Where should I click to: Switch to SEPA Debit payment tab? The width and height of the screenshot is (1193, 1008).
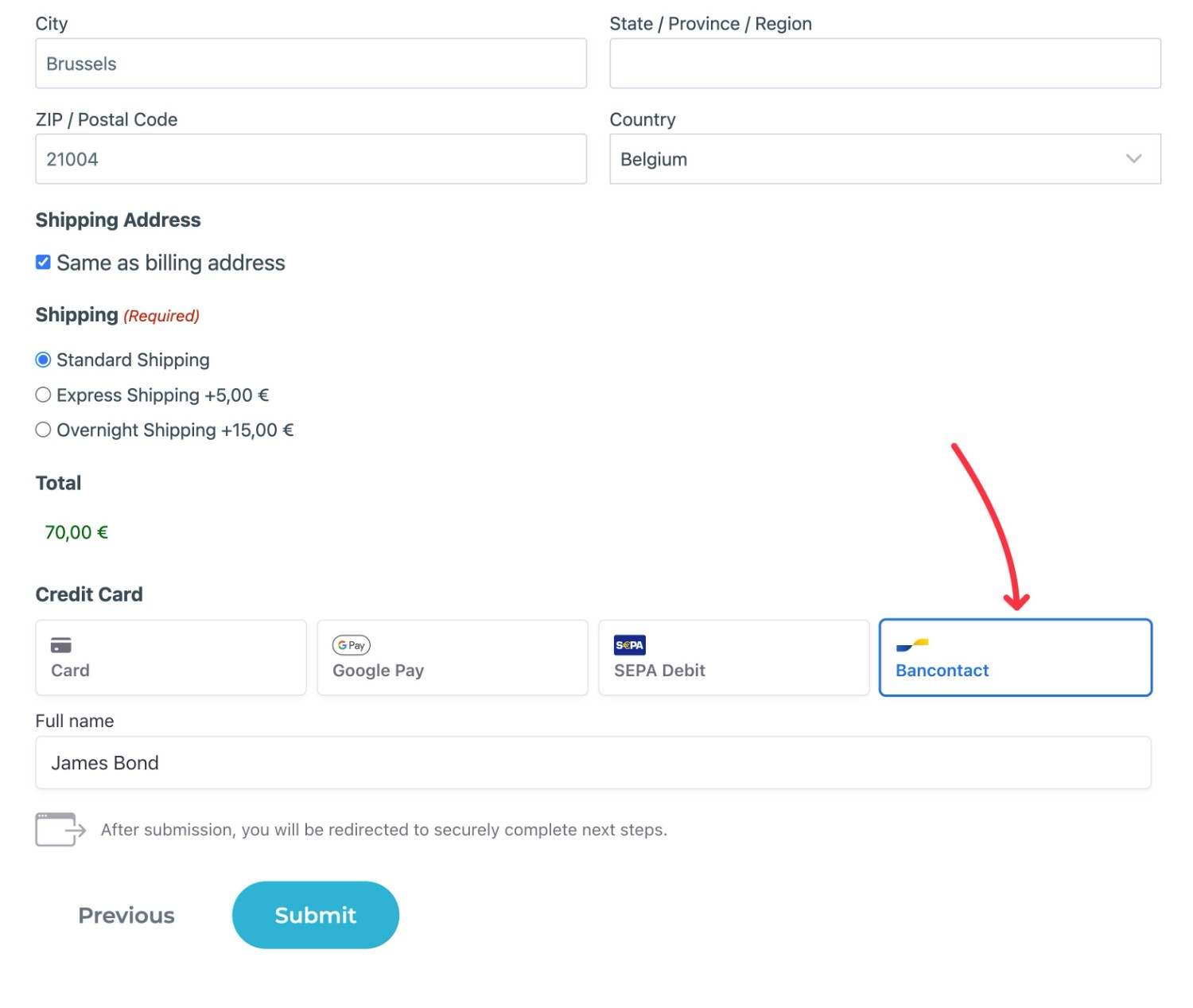[734, 658]
